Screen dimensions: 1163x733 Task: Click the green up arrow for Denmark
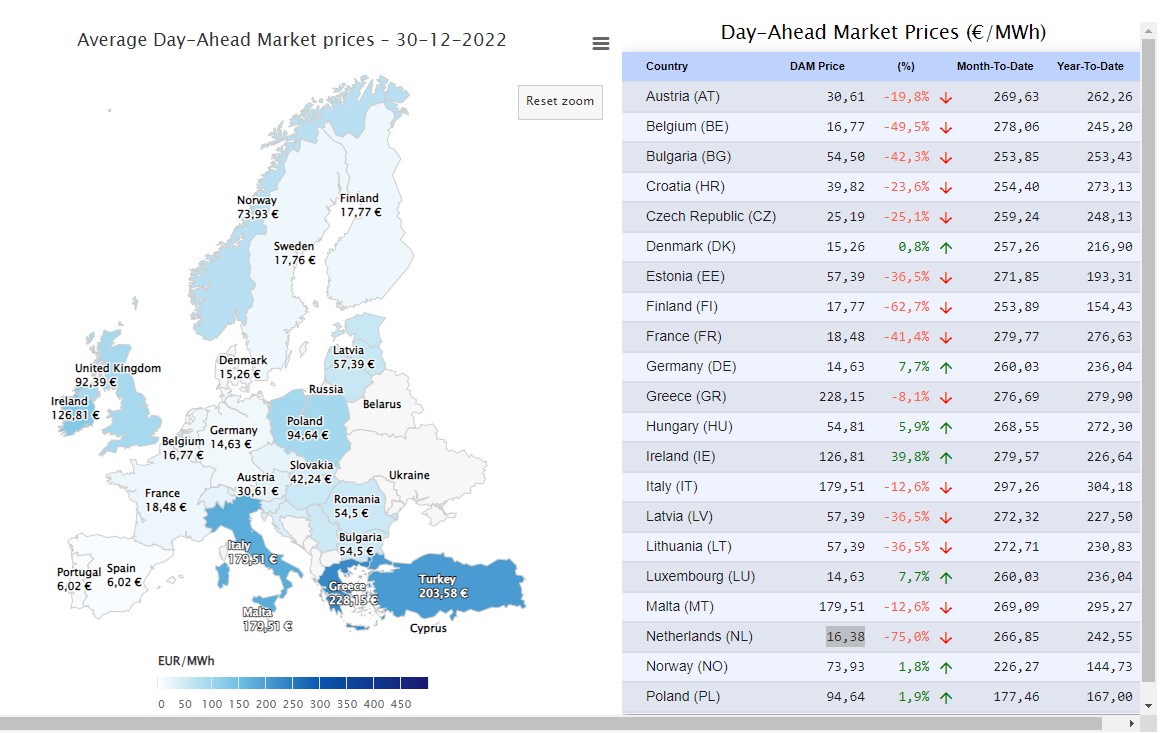(945, 247)
